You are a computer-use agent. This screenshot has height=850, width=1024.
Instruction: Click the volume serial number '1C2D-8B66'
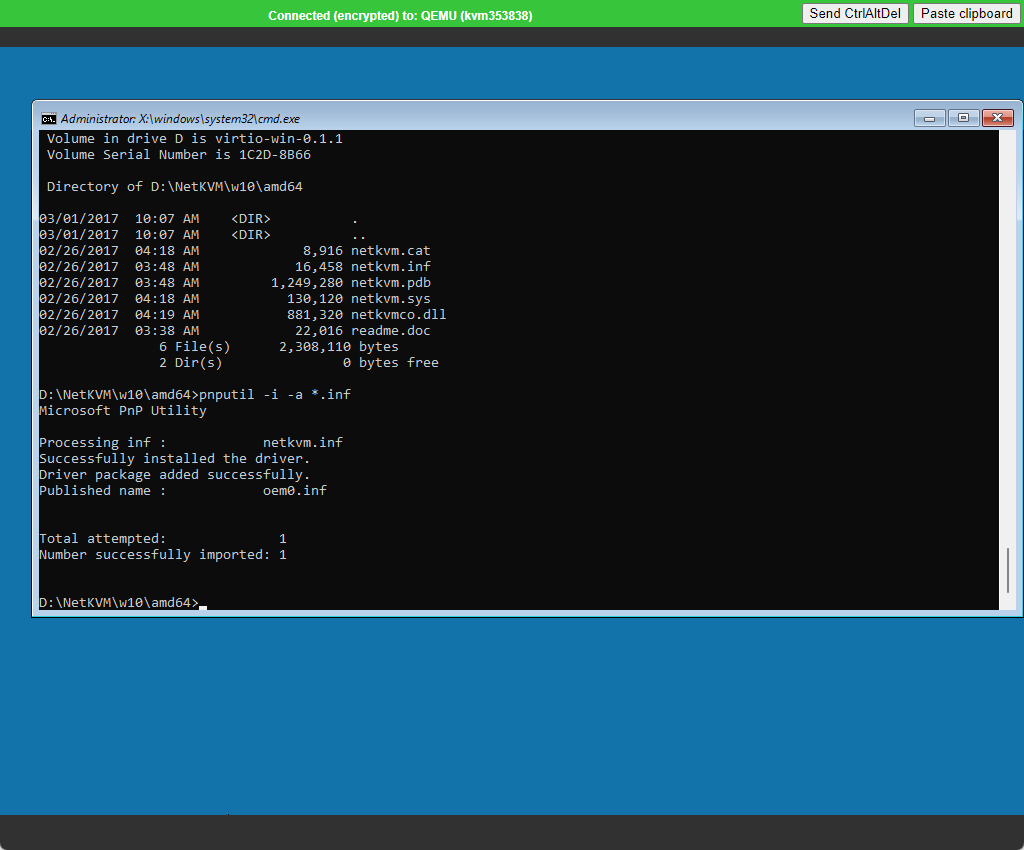(275, 155)
